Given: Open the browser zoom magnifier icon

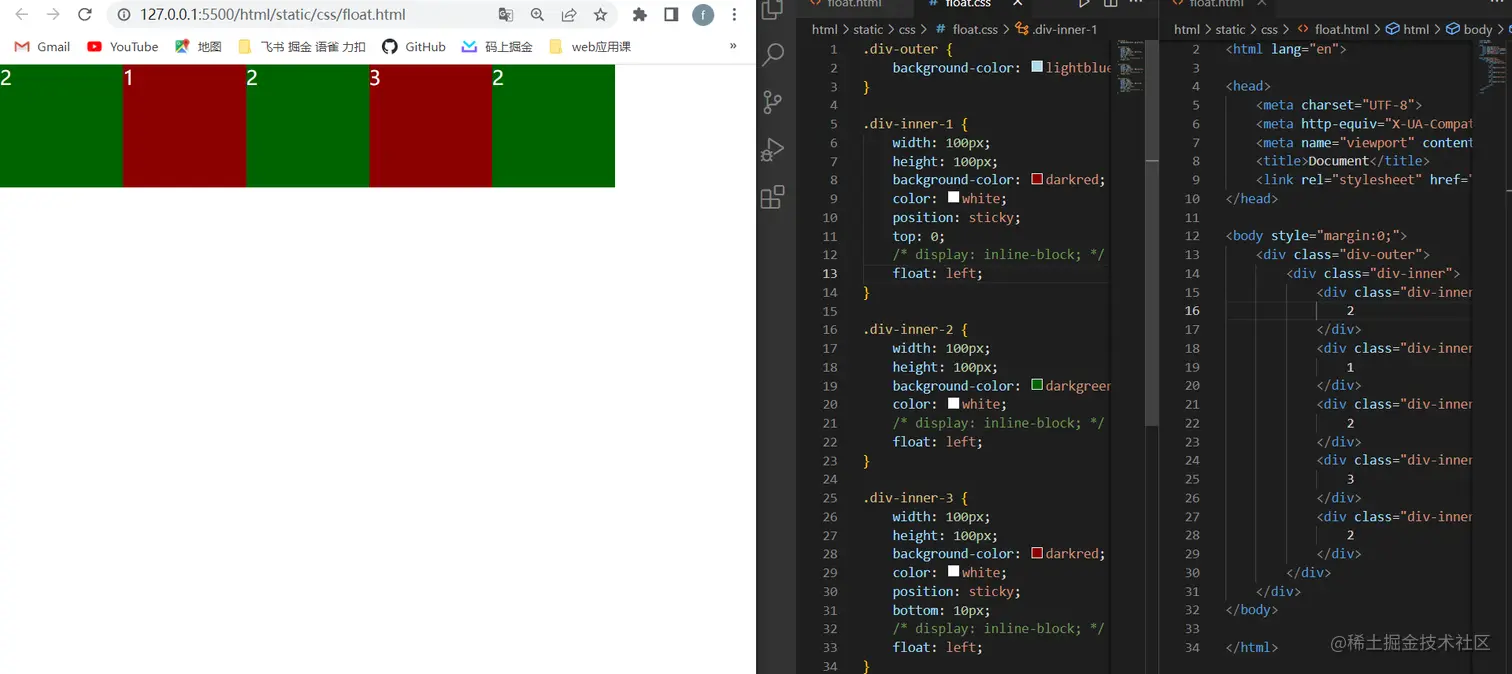Looking at the screenshot, I should tap(538, 15).
